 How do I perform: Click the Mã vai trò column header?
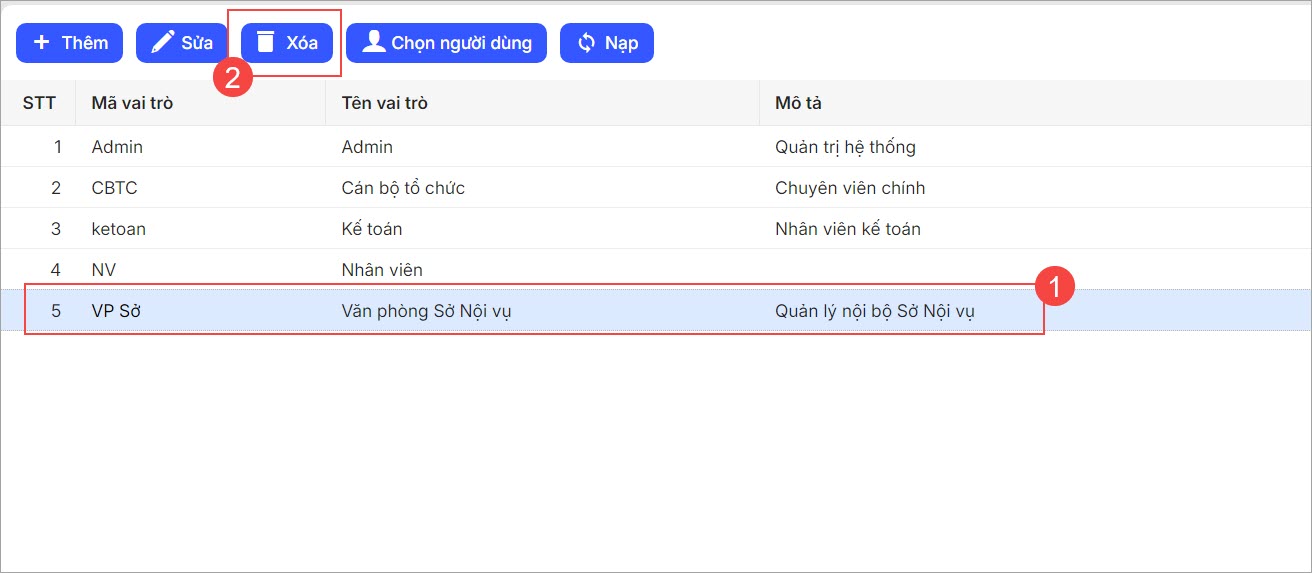tap(132, 103)
